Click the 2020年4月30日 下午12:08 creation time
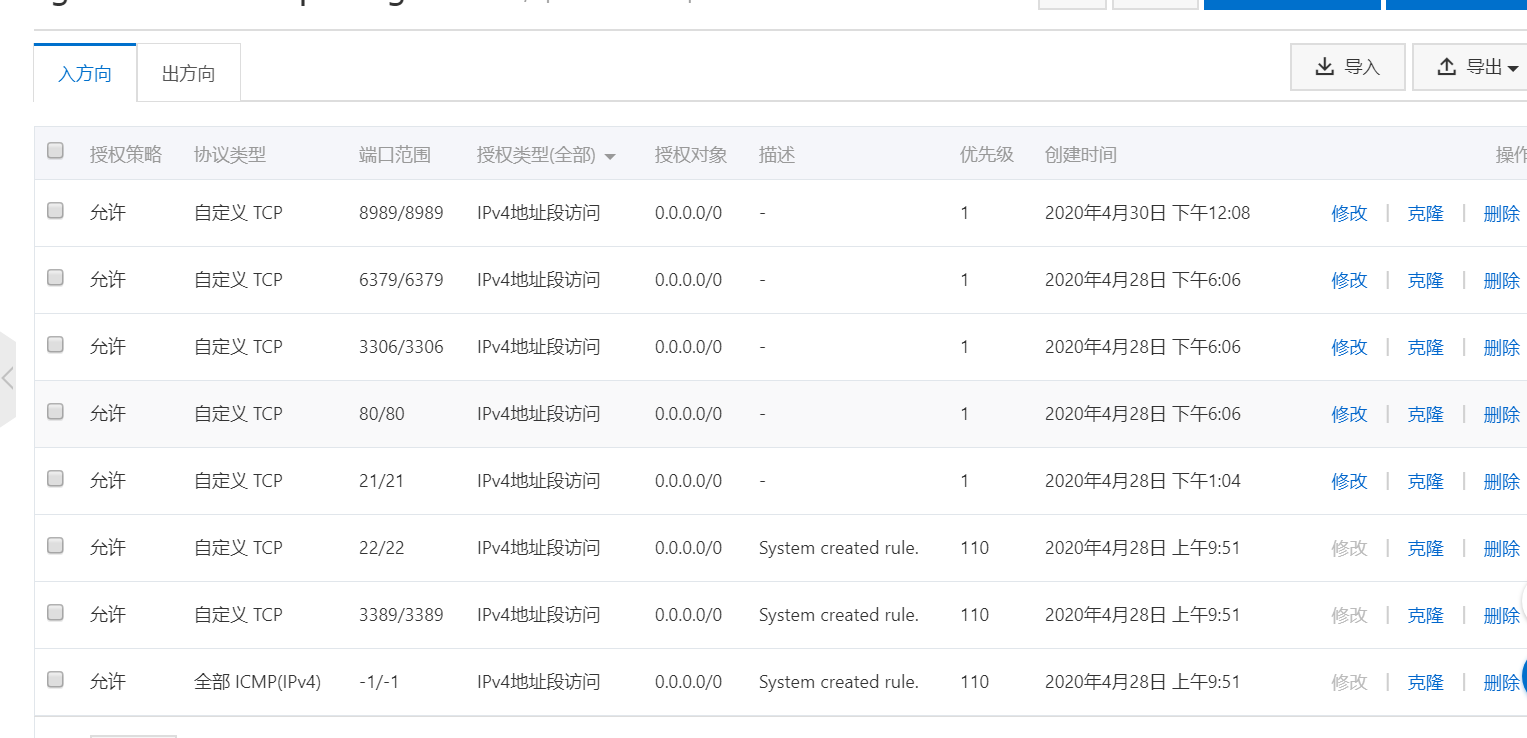The width and height of the screenshot is (1527, 738). [x=1147, y=213]
